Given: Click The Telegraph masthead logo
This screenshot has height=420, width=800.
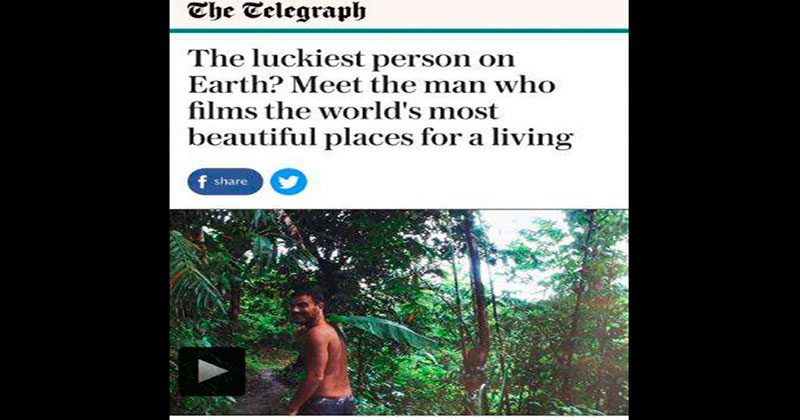Looking at the screenshot, I should (x=276, y=11).
